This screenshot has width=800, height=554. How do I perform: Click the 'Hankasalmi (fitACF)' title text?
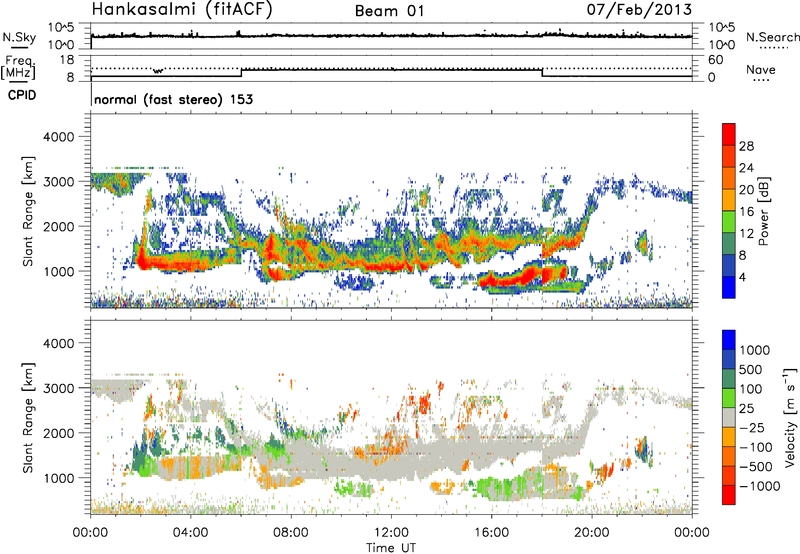pos(182,9)
